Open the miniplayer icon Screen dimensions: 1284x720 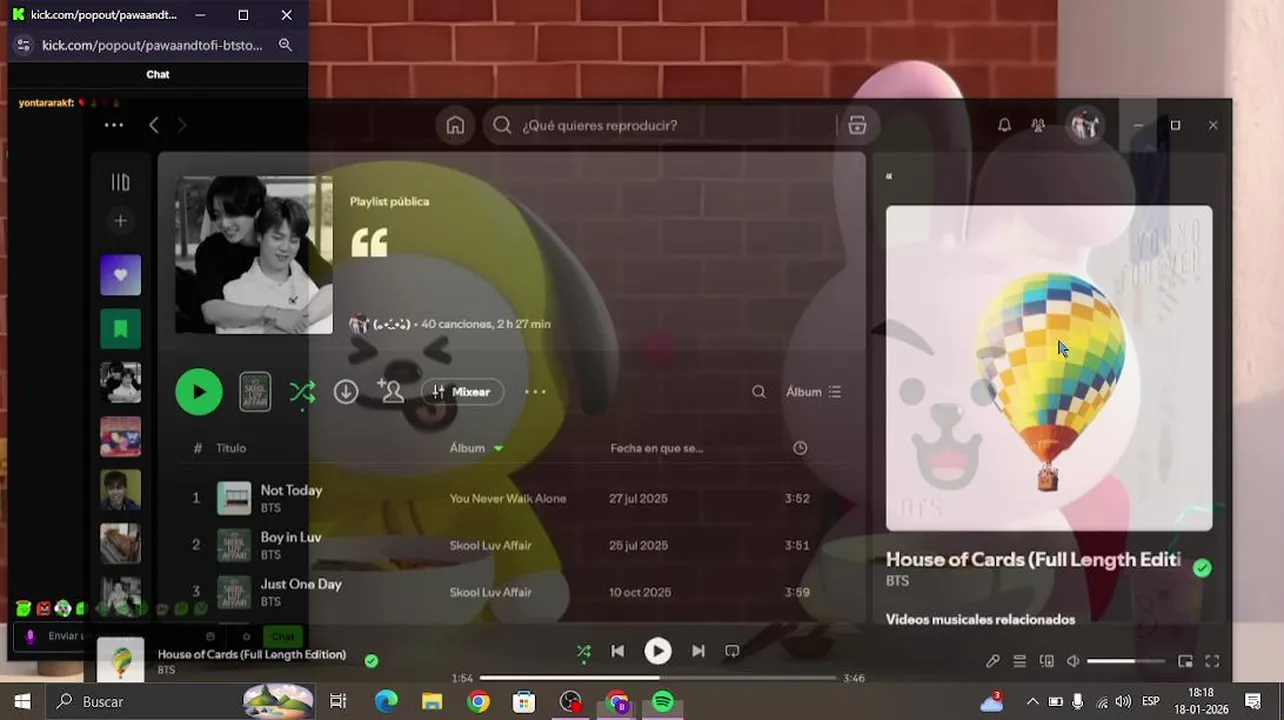coord(1185,661)
